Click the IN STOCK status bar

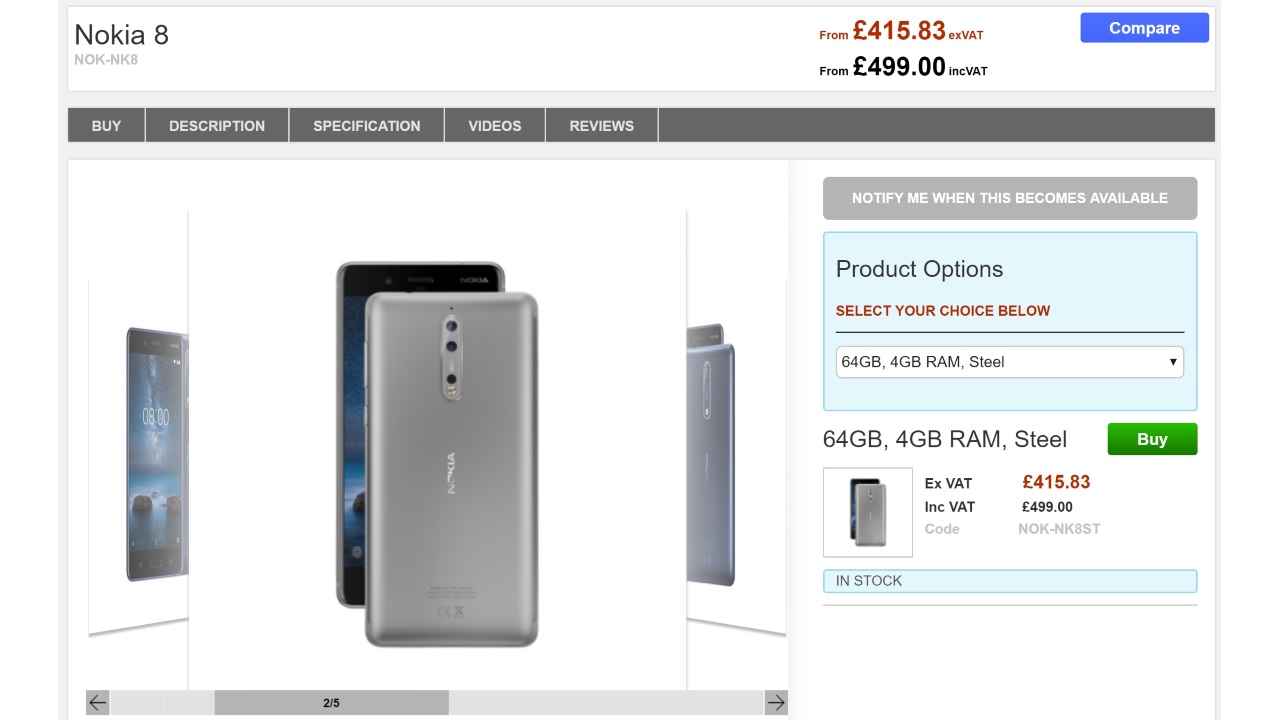1009,581
